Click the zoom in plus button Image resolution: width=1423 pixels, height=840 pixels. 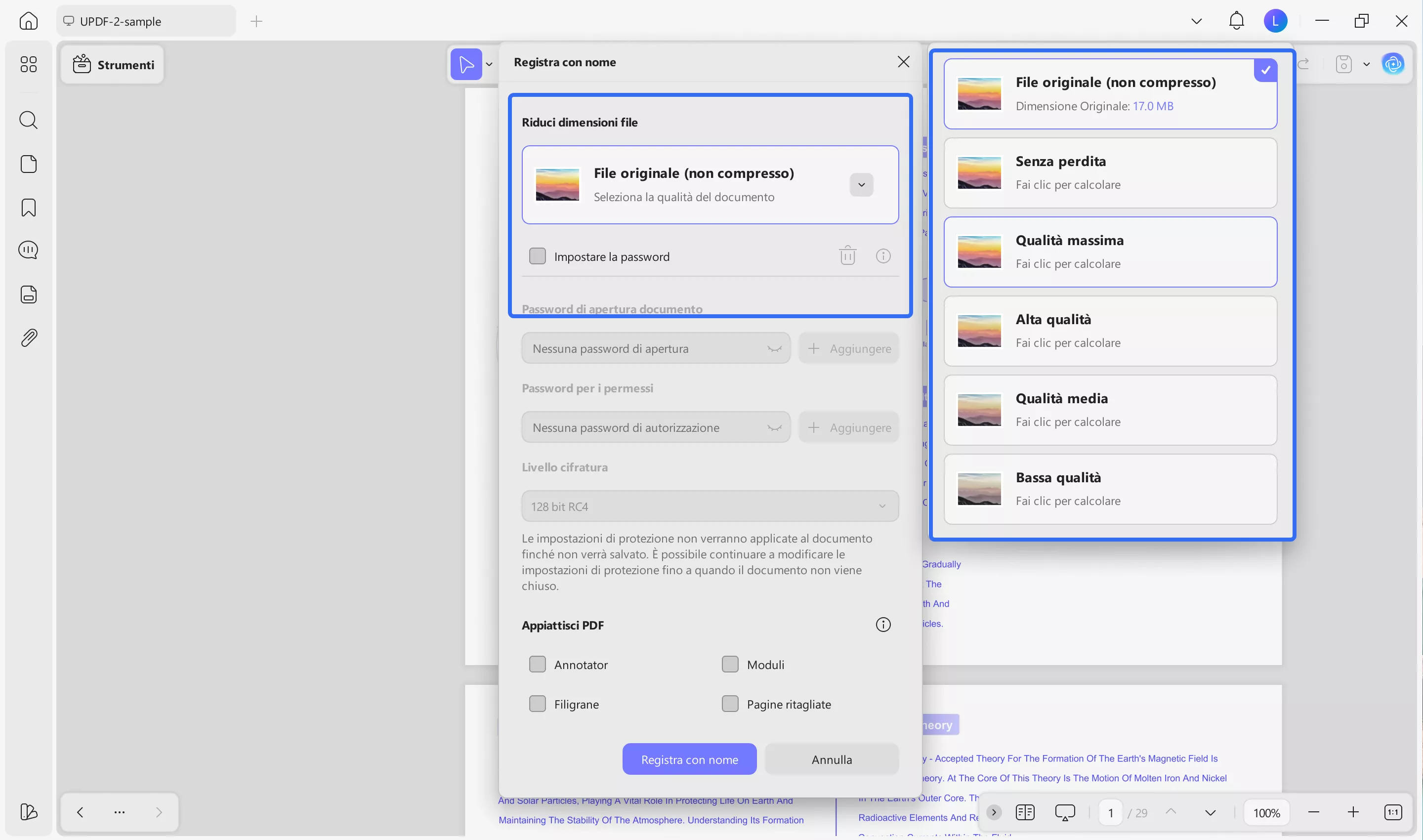pyautogui.click(x=1353, y=813)
